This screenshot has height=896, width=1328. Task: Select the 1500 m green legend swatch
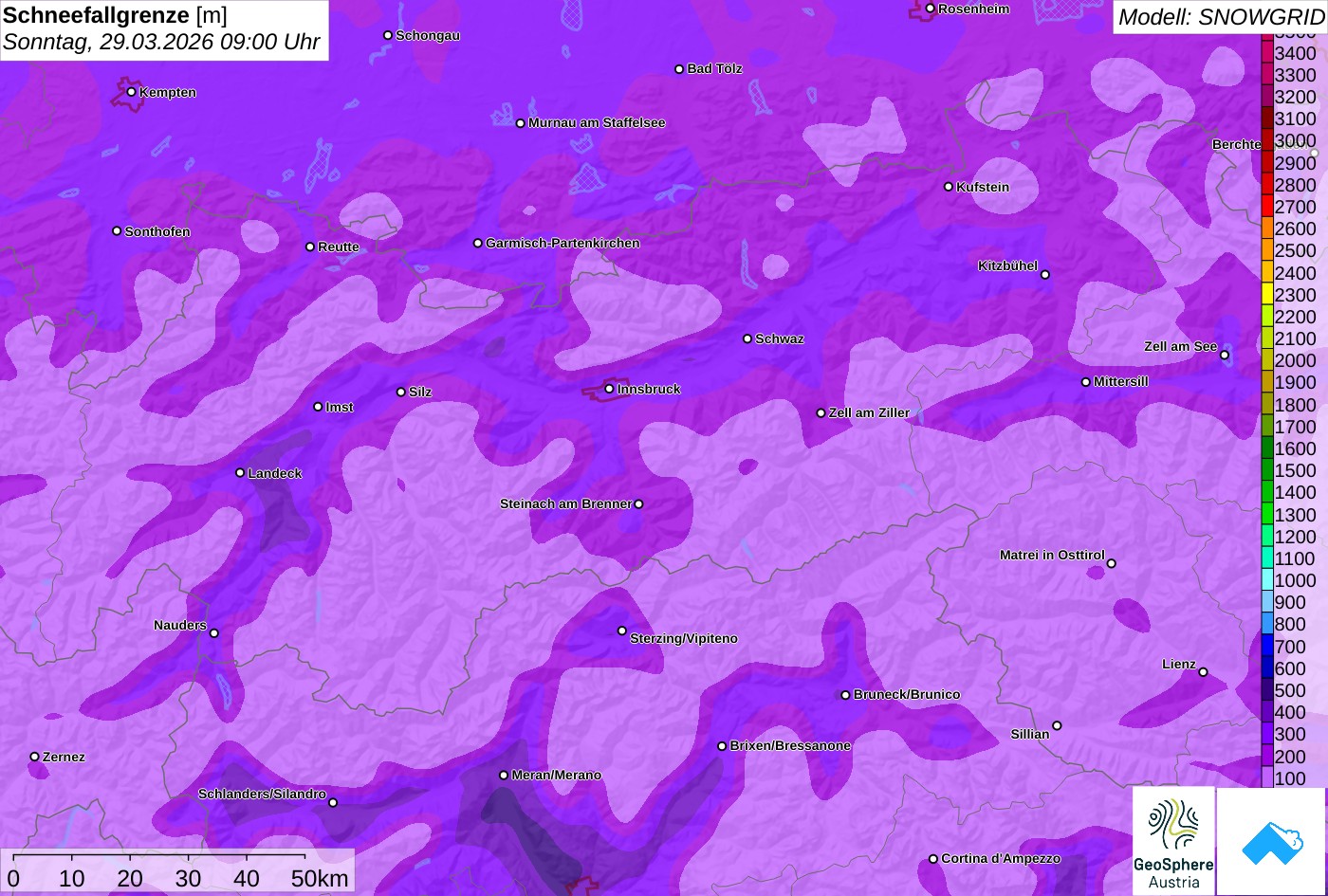[x=1267, y=469]
